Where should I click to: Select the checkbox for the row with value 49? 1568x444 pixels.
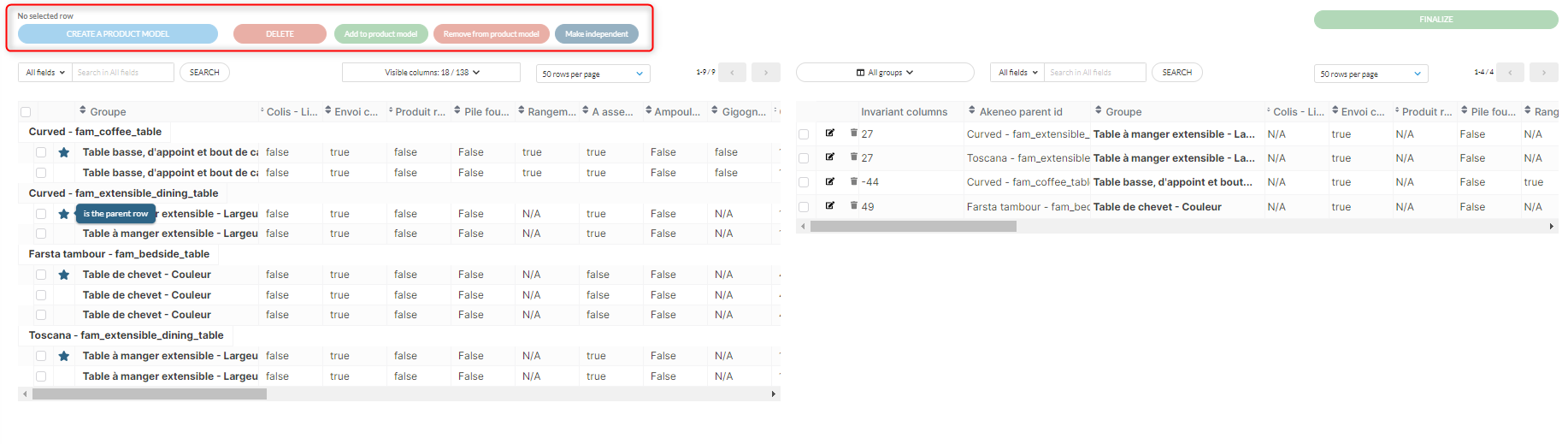[804, 207]
